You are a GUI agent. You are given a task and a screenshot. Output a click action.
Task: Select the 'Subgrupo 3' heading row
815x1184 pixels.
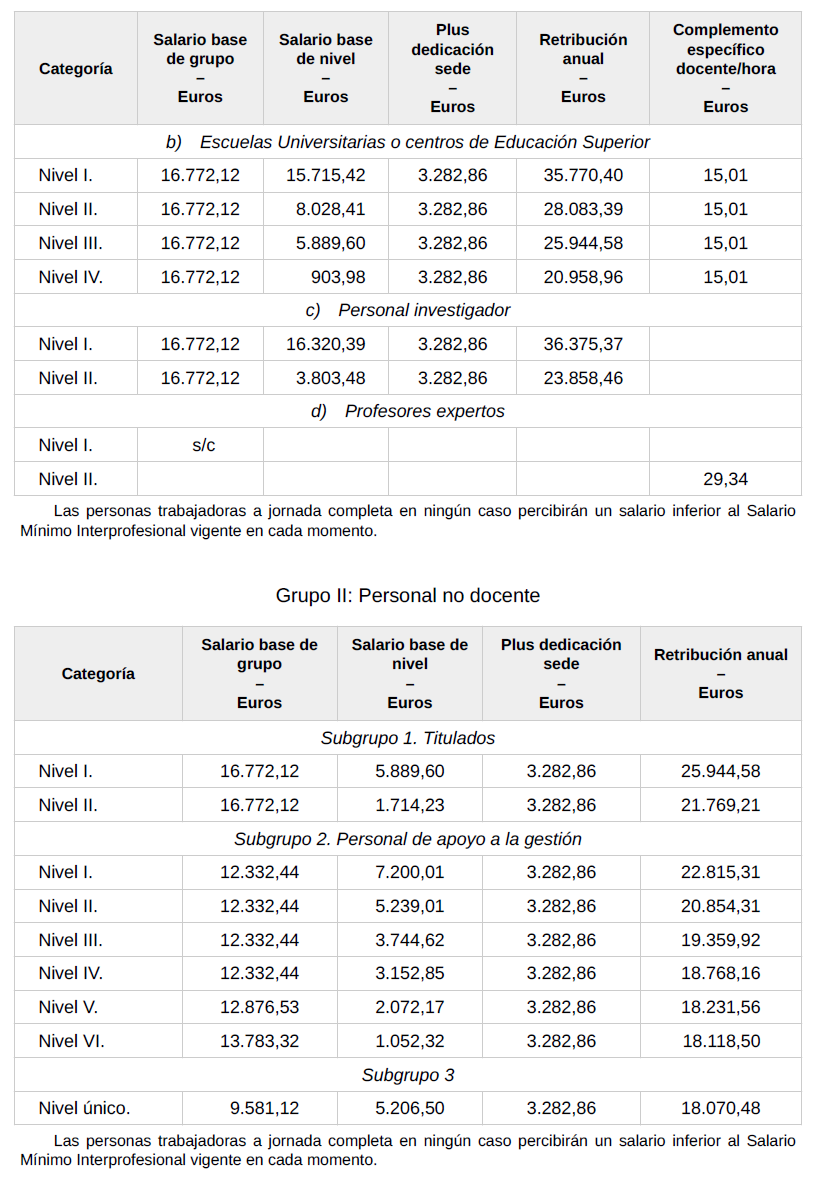pos(408,1075)
